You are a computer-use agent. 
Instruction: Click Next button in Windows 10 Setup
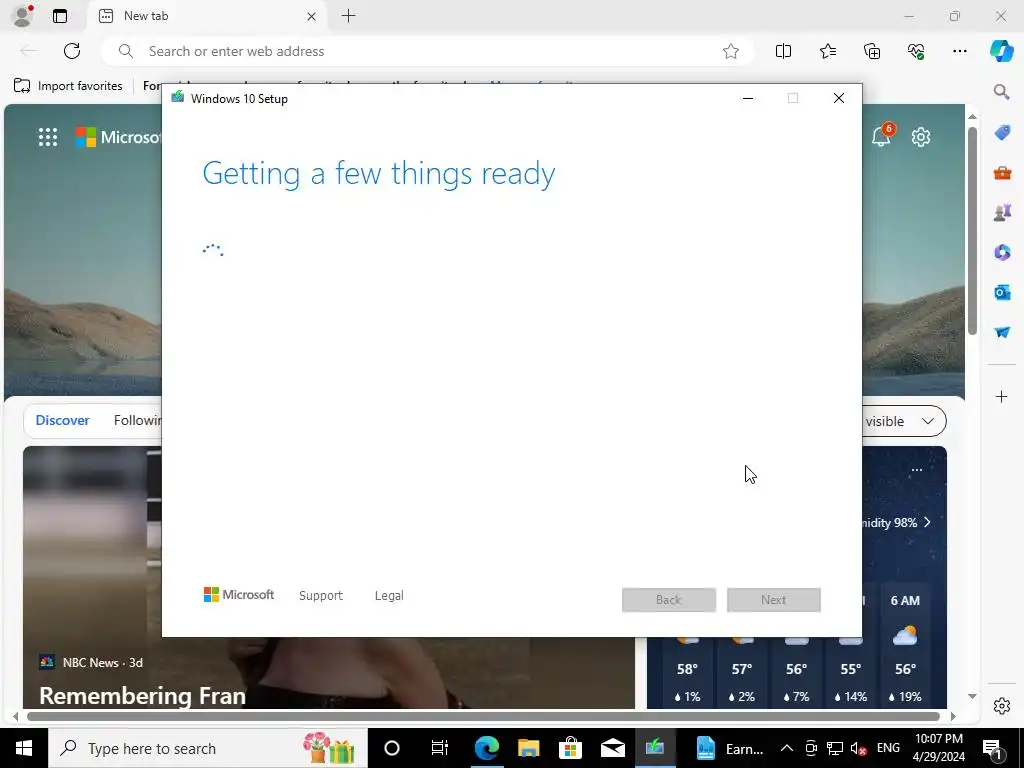pos(774,600)
